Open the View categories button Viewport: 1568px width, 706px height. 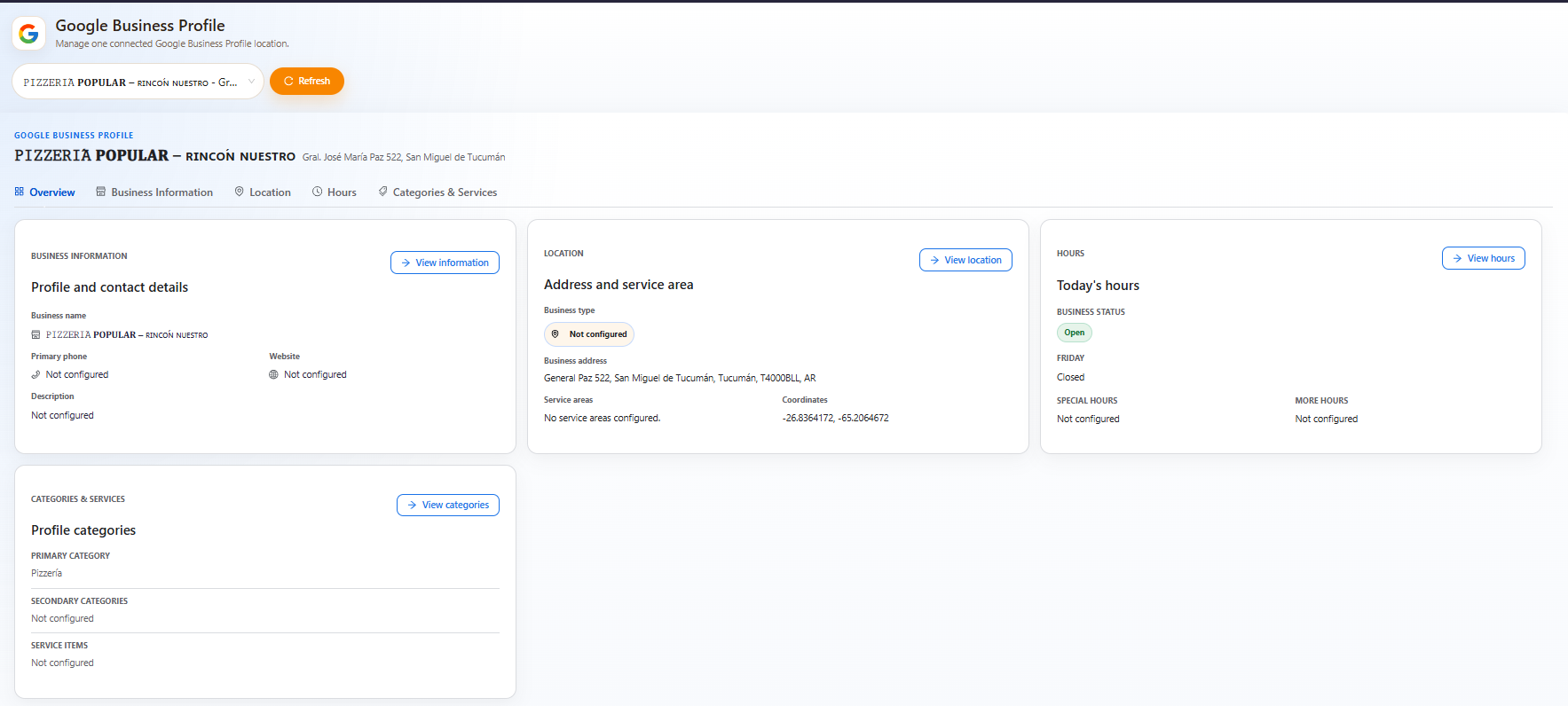[x=448, y=506]
